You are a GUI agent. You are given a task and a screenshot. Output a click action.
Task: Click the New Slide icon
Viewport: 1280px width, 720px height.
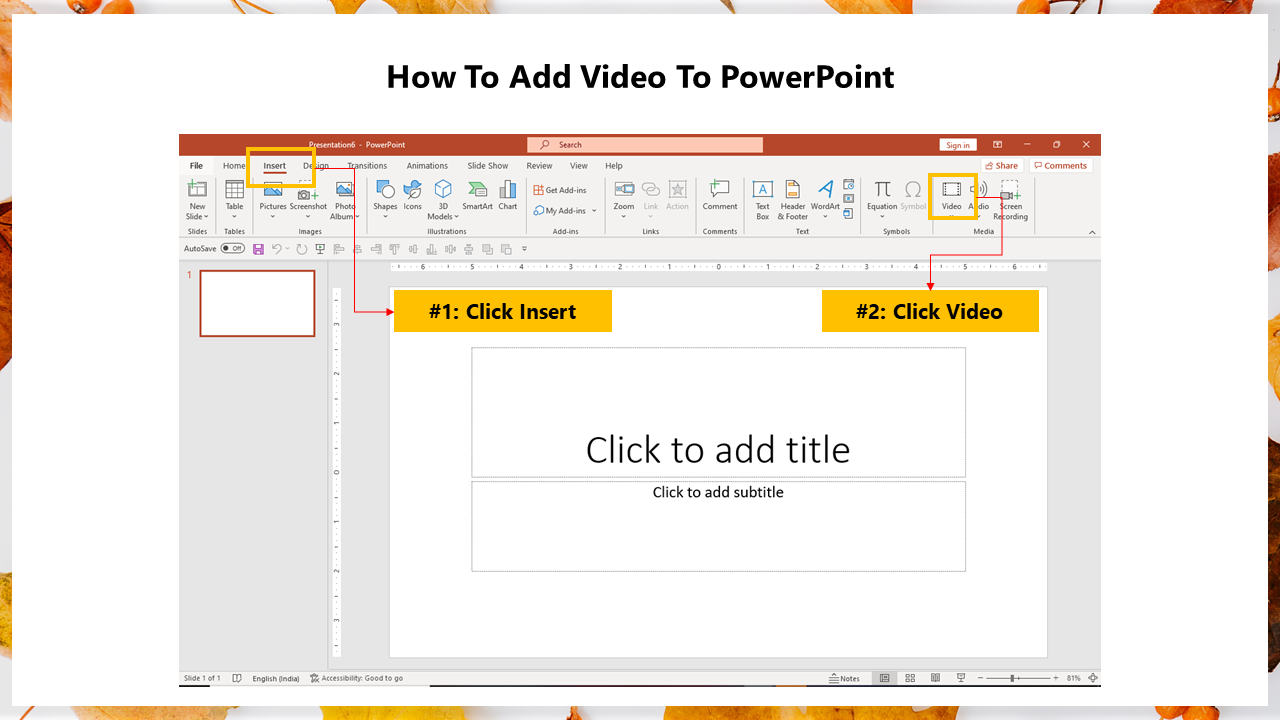pyautogui.click(x=197, y=188)
